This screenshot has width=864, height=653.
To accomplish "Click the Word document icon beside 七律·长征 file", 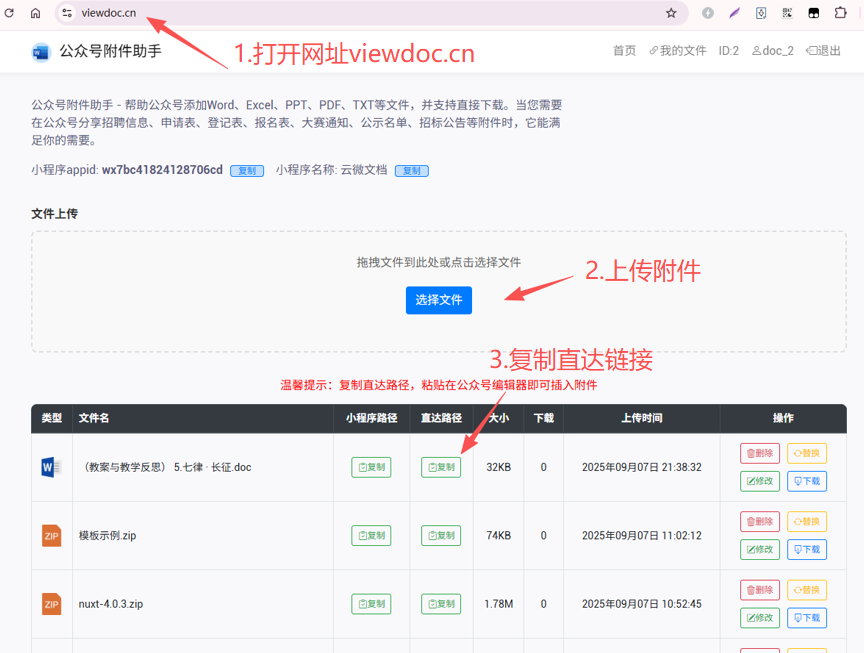I will 51,467.
